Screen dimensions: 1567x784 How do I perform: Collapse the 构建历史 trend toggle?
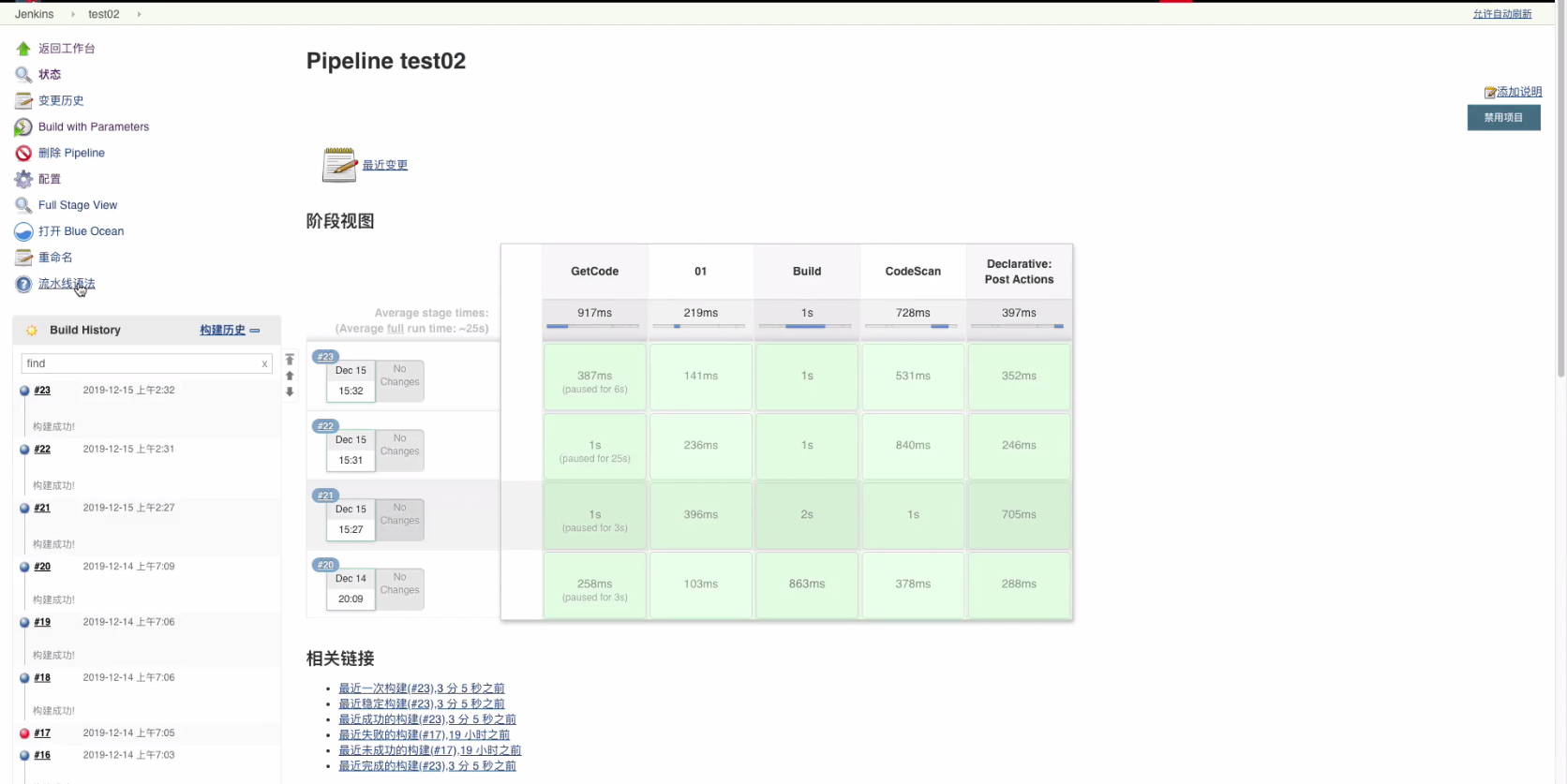(x=254, y=331)
